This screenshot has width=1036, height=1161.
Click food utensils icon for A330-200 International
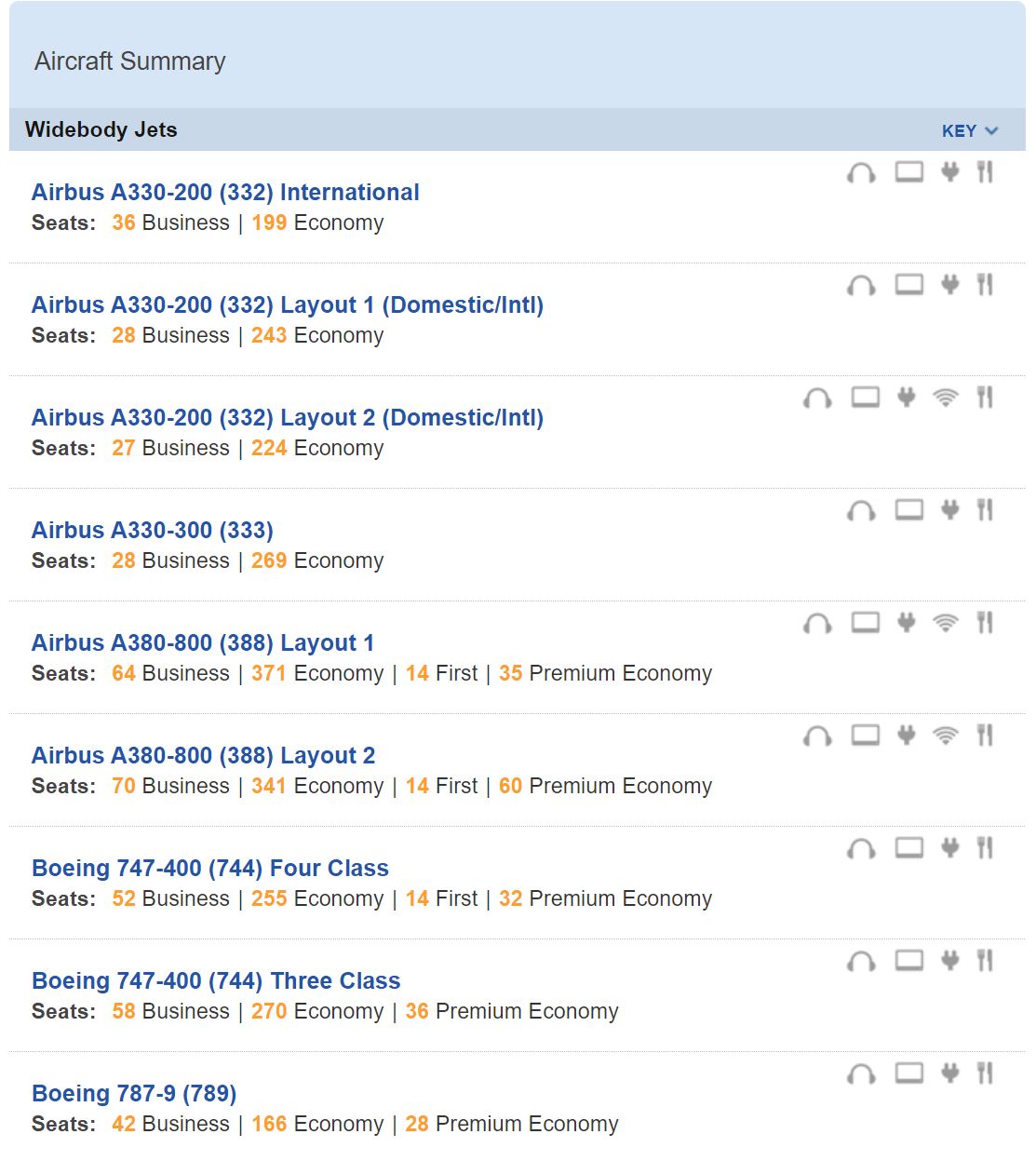coord(985,172)
